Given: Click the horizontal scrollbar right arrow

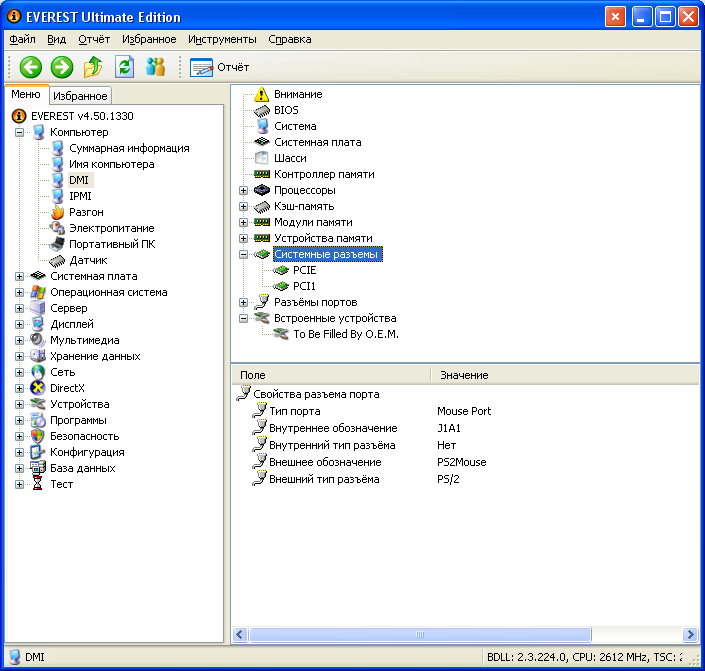Looking at the screenshot, I should [690, 635].
